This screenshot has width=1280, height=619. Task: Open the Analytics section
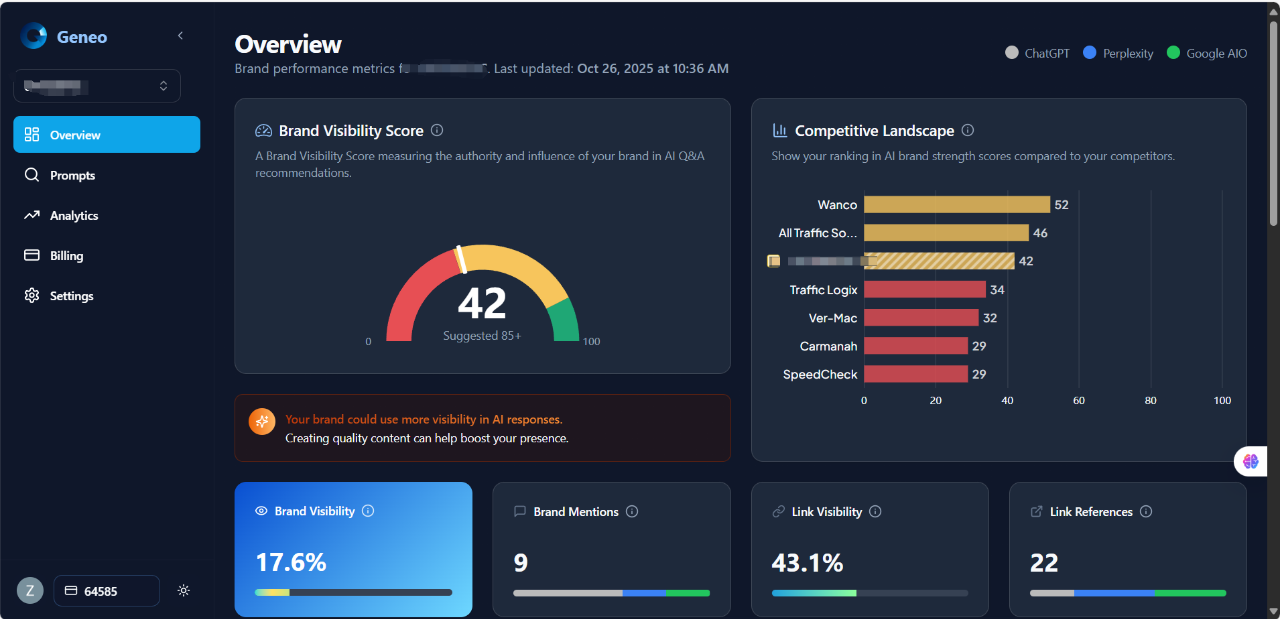(x=74, y=215)
